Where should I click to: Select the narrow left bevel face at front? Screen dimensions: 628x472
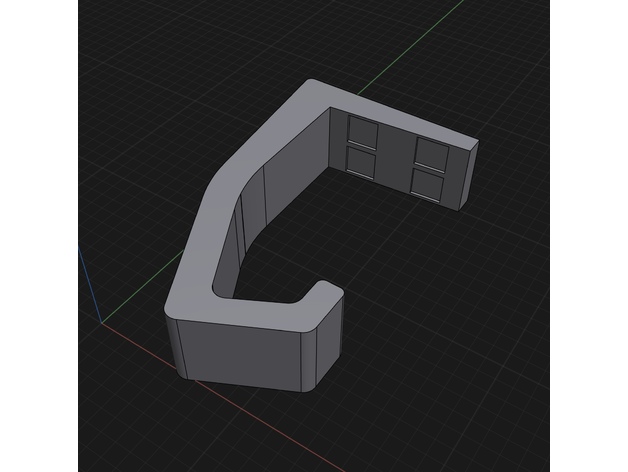coord(174,347)
